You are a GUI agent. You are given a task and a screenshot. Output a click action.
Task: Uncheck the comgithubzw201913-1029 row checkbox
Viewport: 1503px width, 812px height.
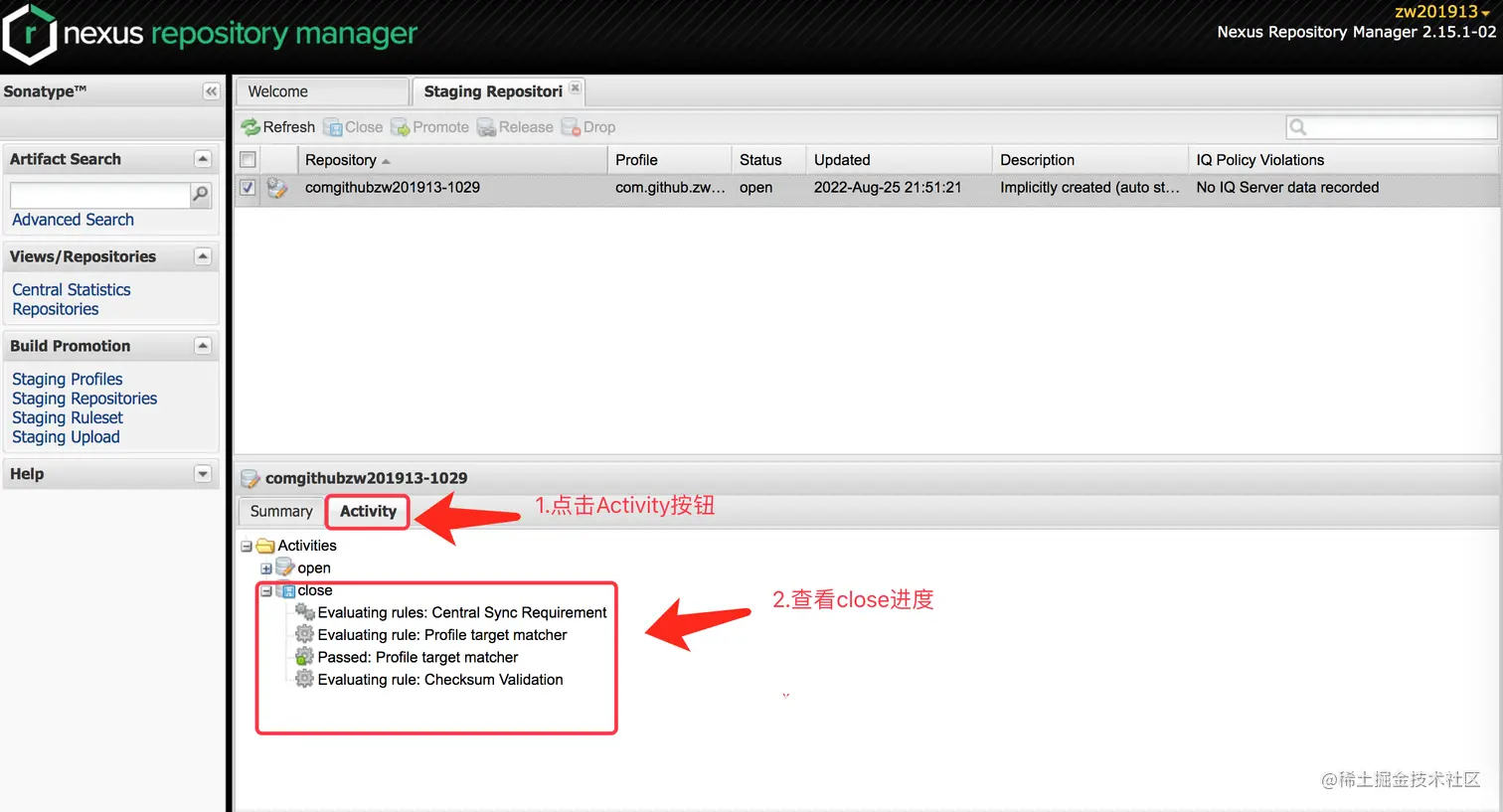248,187
